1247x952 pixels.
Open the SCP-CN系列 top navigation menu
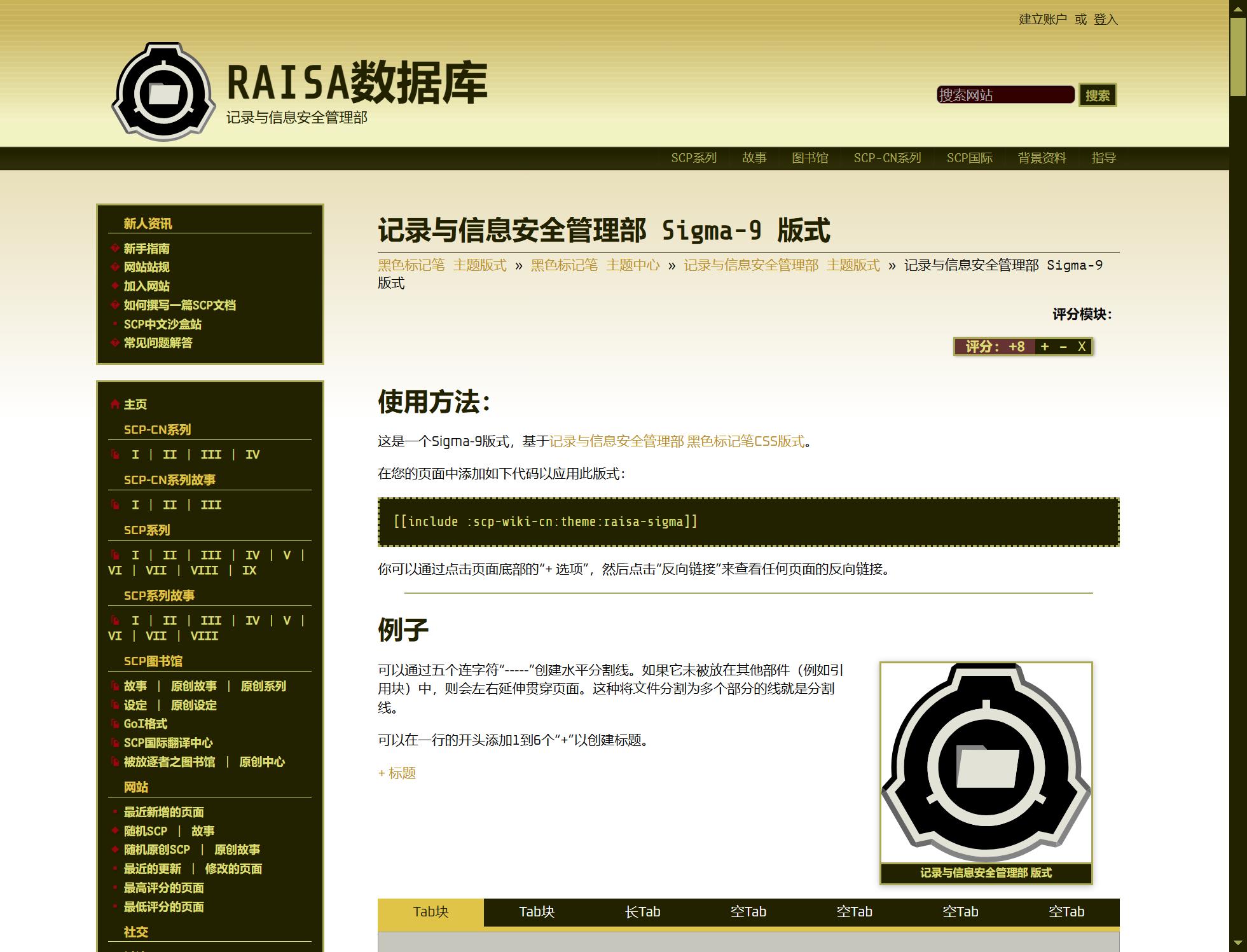pos(887,158)
